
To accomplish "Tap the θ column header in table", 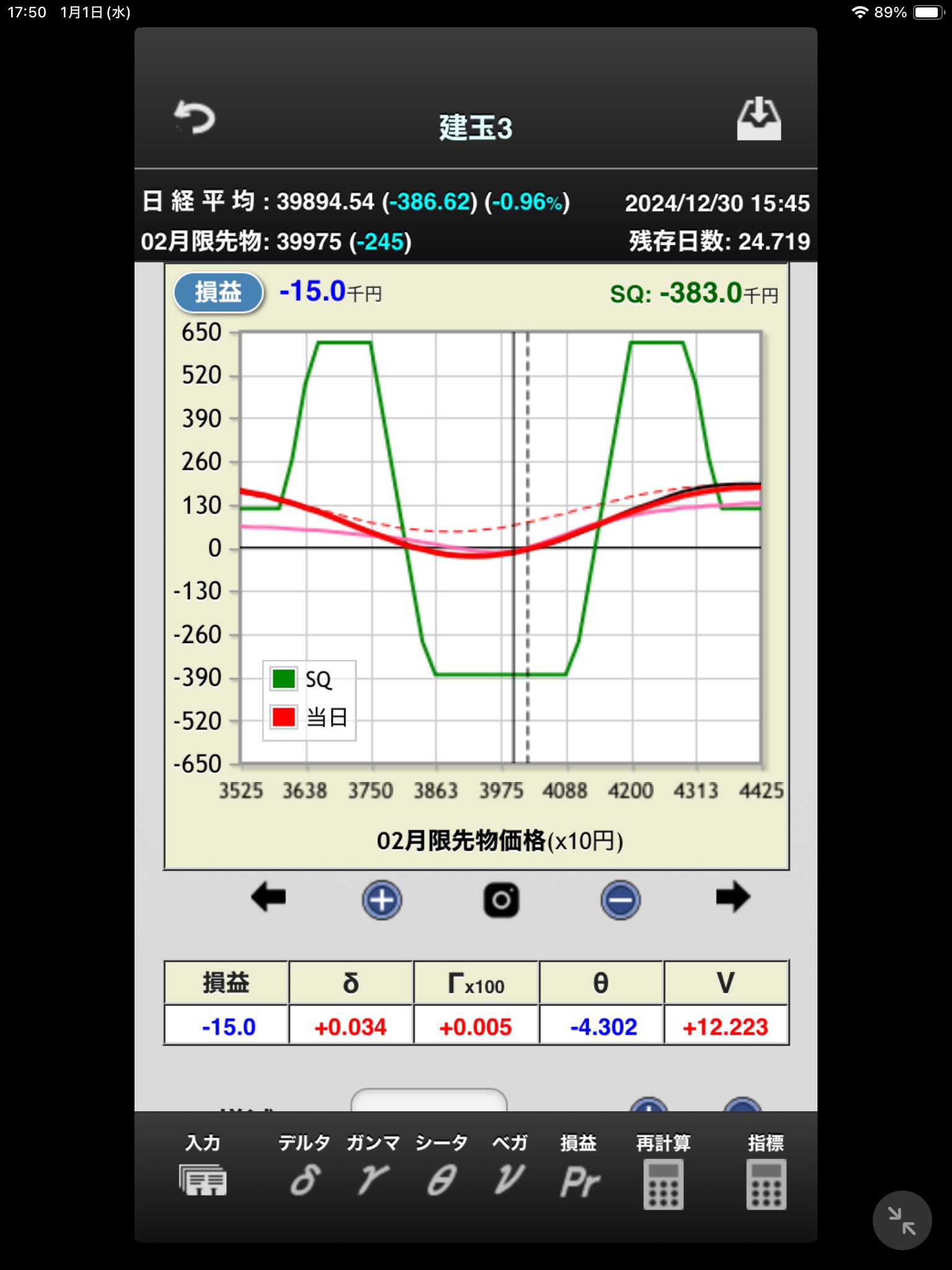I will [x=601, y=983].
